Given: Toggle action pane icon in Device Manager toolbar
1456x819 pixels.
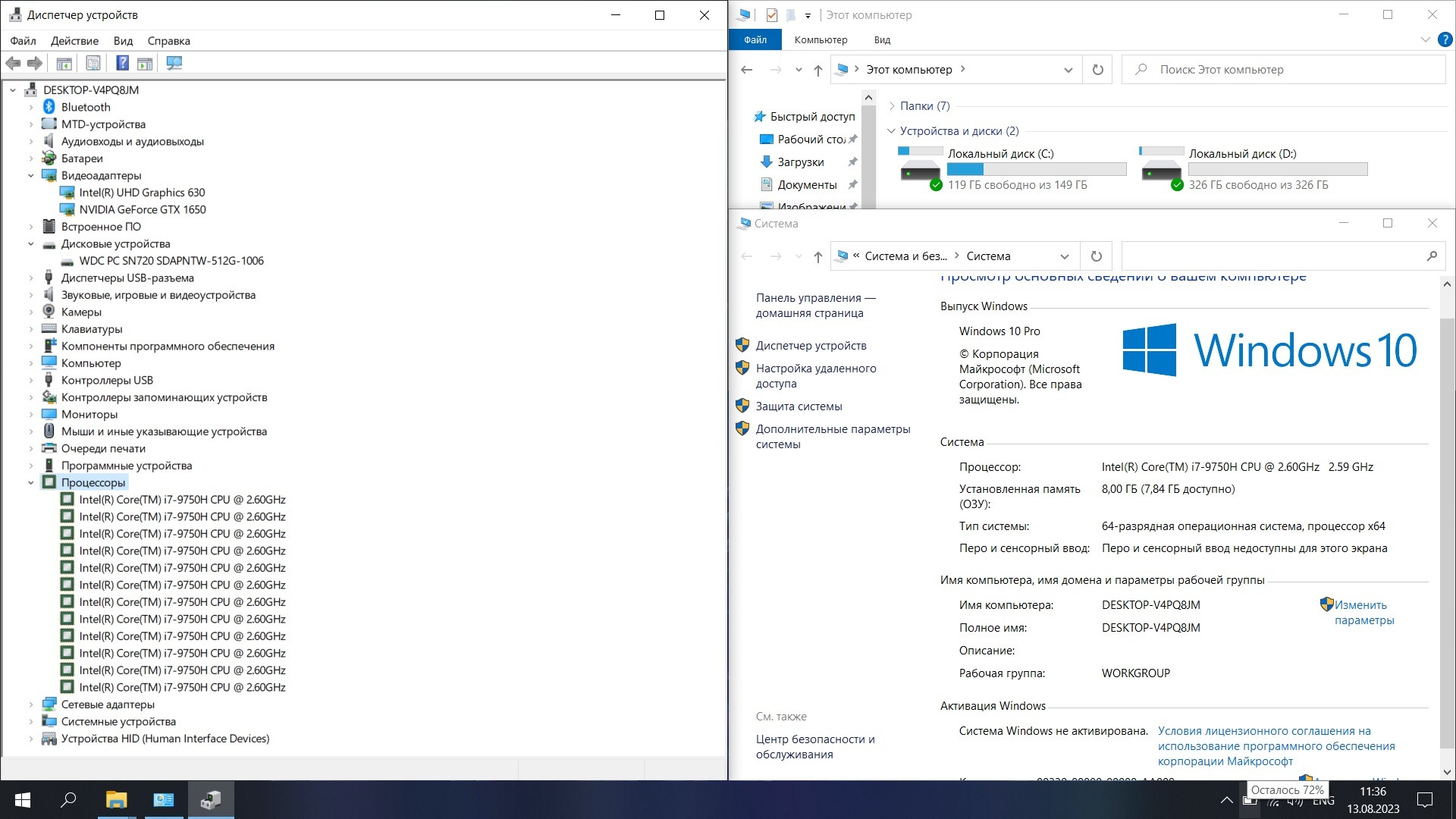Looking at the screenshot, I should [x=145, y=63].
